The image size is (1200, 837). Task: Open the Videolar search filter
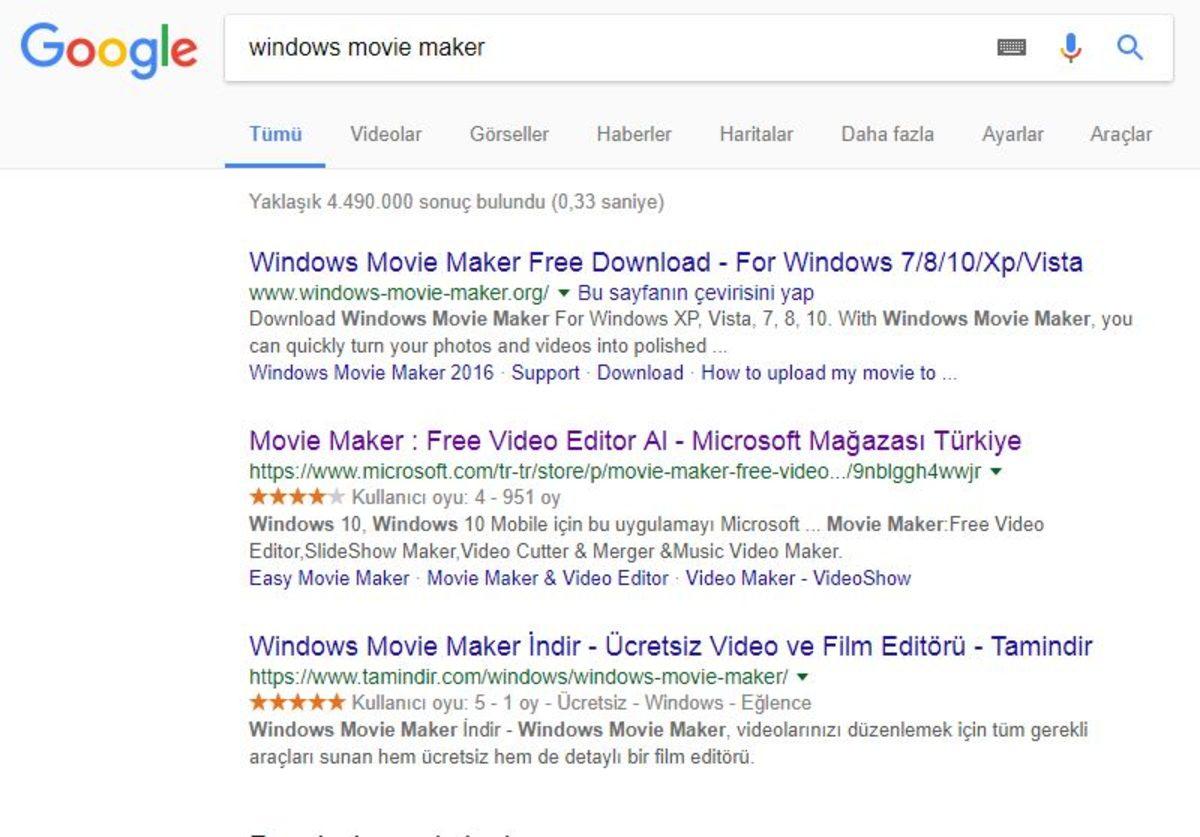(385, 134)
